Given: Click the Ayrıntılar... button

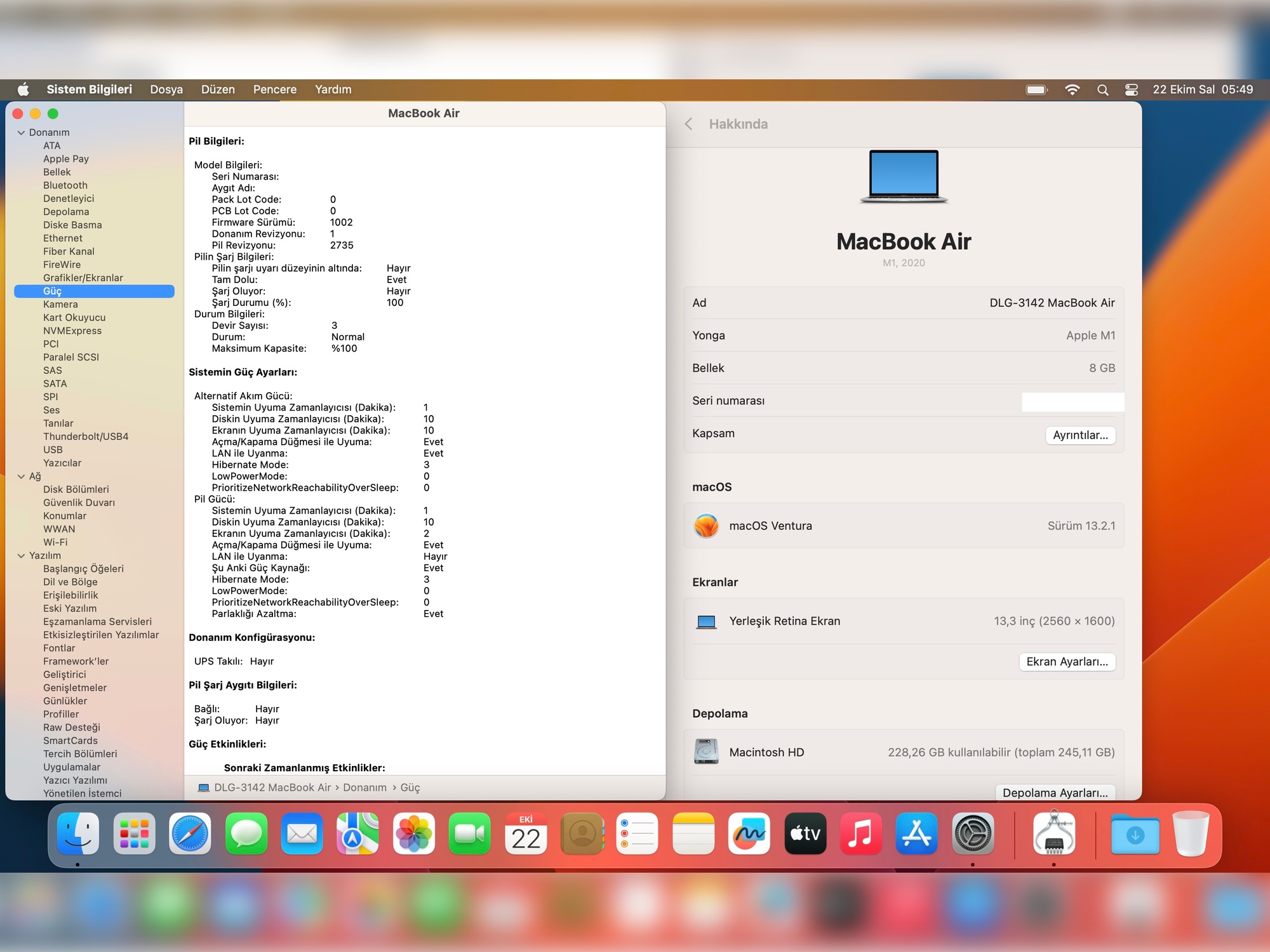Looking at the screenshot, I should (x=1080, y=435).
